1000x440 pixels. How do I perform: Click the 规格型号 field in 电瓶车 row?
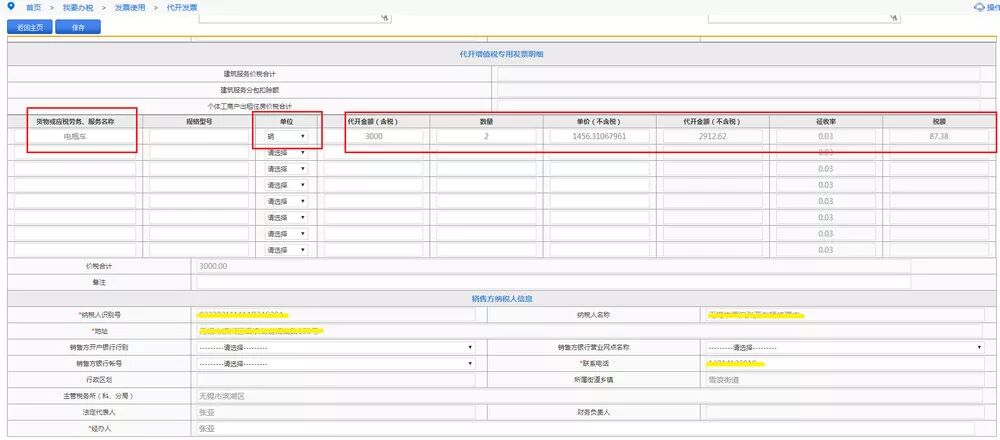coord(199,136)
